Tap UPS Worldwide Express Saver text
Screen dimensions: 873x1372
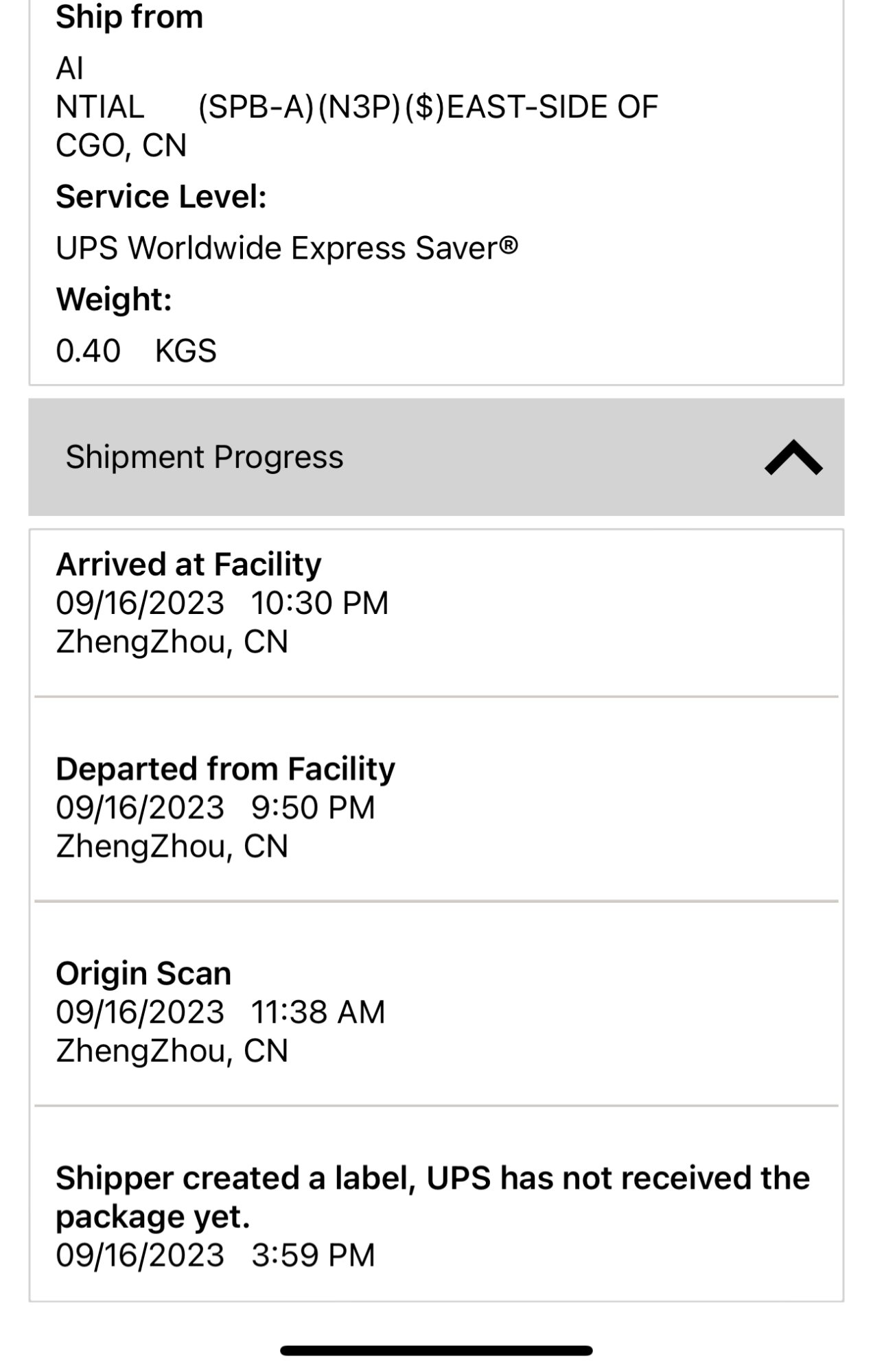[x=287, y=248]
